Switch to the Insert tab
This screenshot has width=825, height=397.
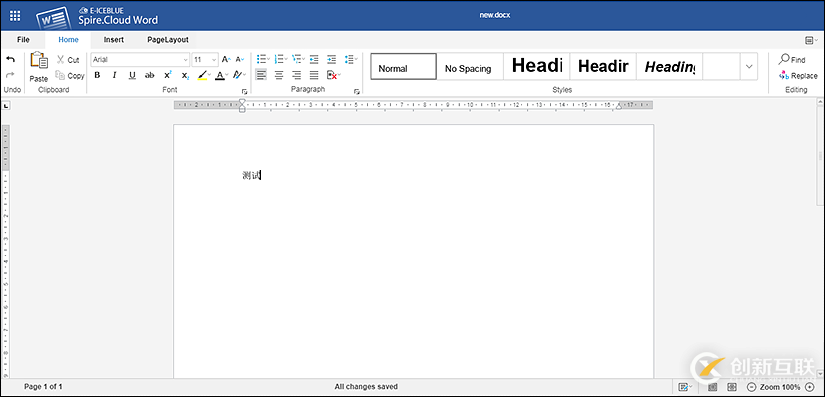tap(114, 40)
